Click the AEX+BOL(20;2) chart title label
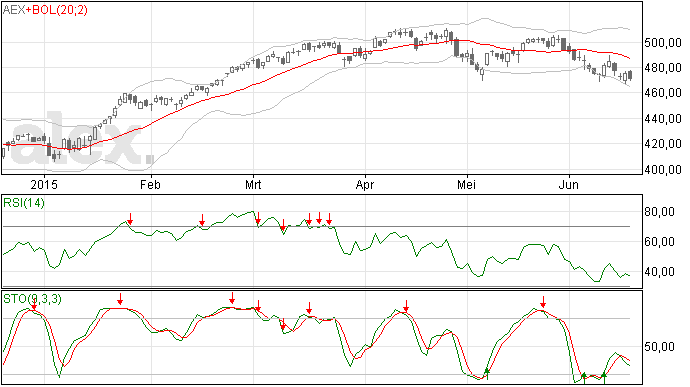690x387 pixels. click(x=45, y=10)
